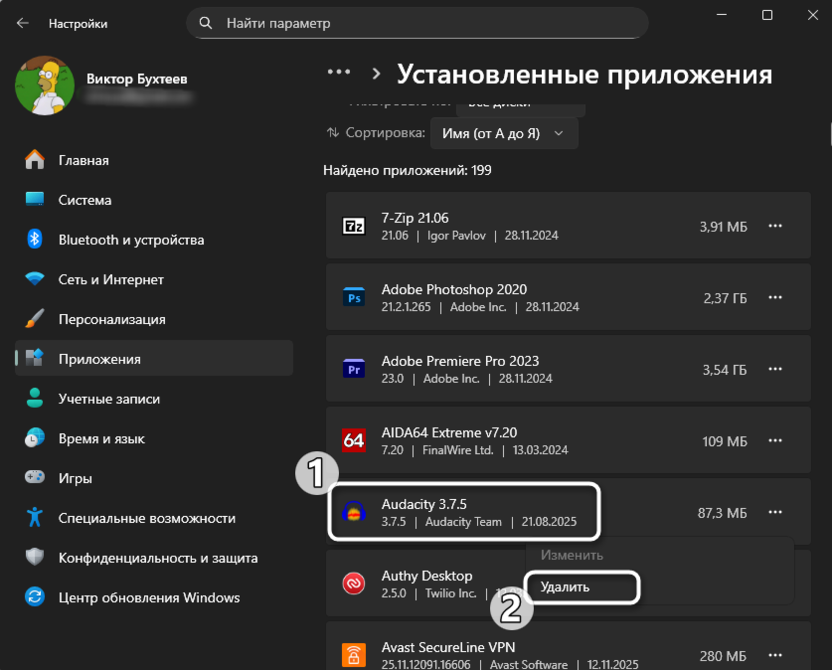The height and width of the screenshot is (670, 832).
Task: Select the Bluetooth devices icon in sidebar
Action: point(37,239)
